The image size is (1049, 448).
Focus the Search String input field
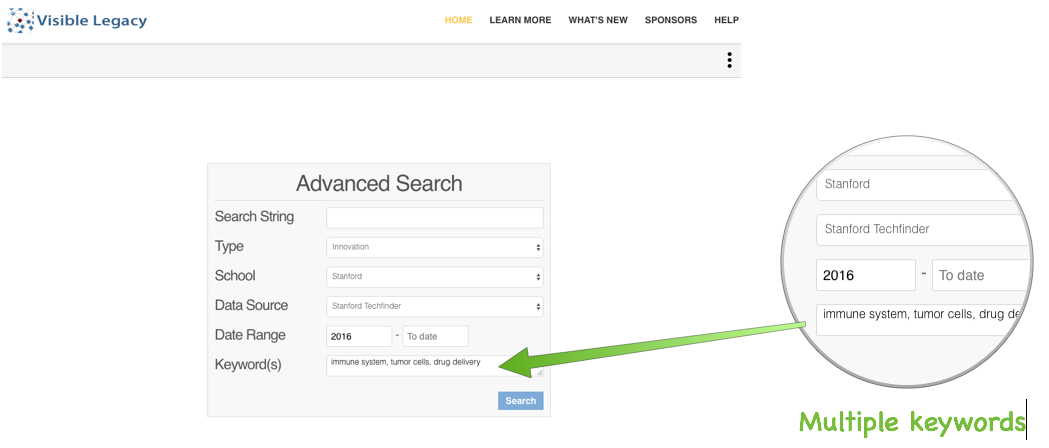click(x=435, y=218)
